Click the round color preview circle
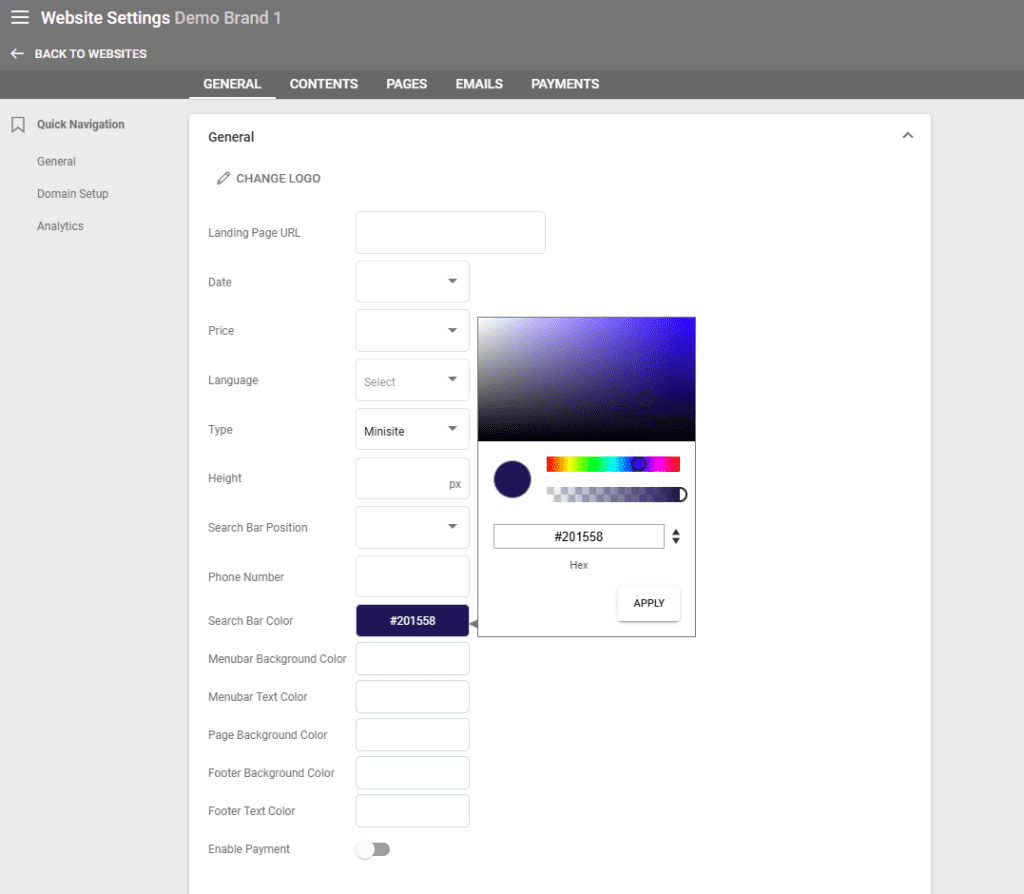The image size is (1024, 894). pyautogui.click(x=512, y=479)
